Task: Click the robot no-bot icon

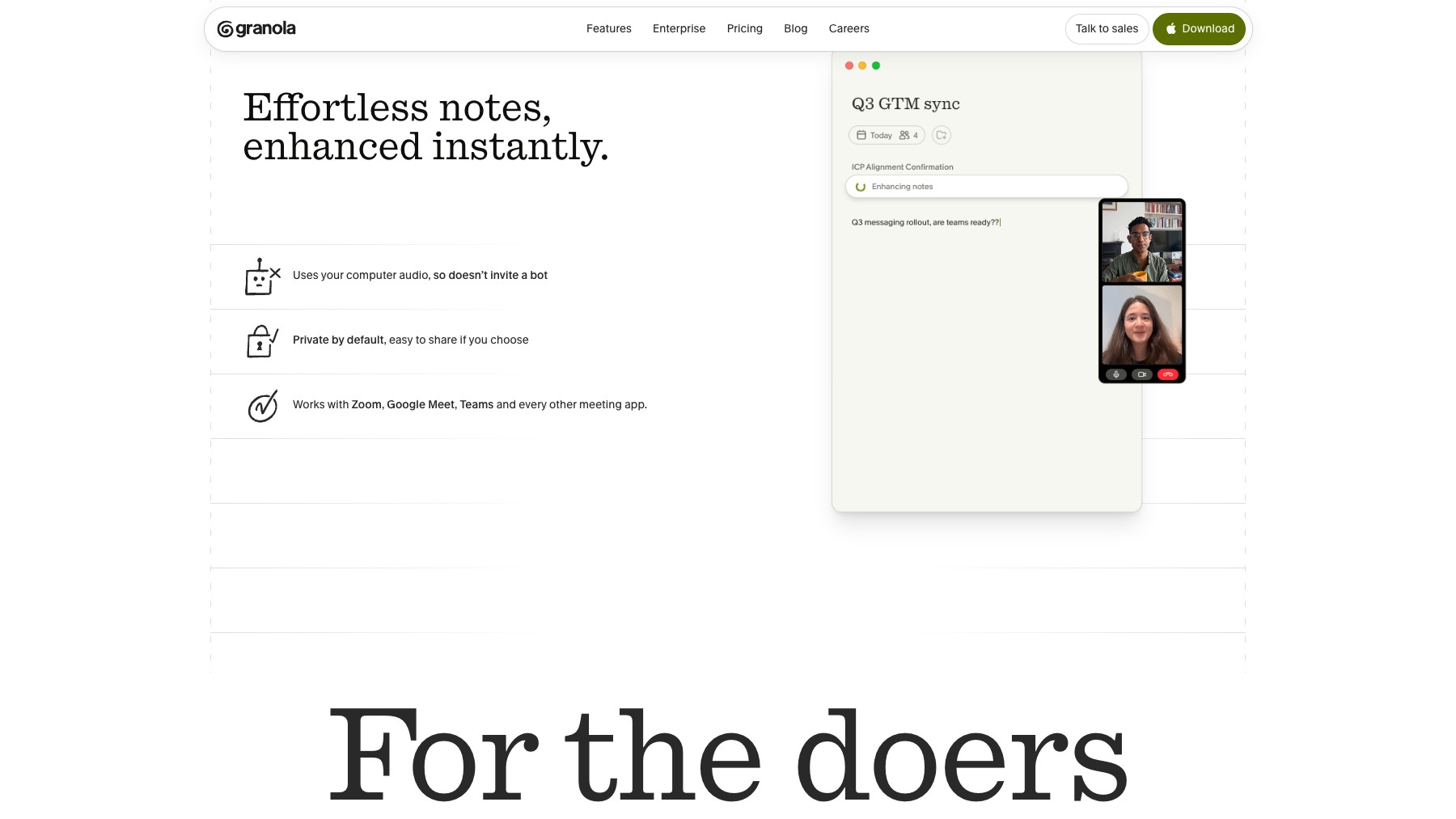Action: (x=262, y=277)
